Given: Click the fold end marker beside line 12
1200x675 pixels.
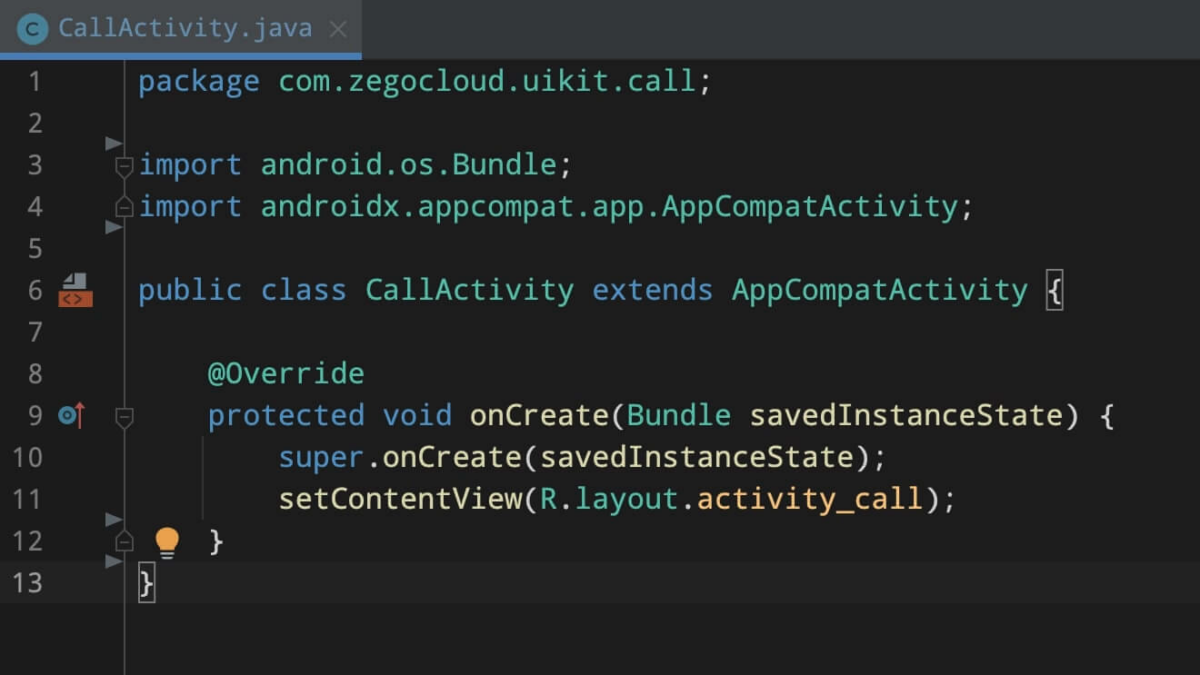Looking at the screenshot, I should 124,541.
